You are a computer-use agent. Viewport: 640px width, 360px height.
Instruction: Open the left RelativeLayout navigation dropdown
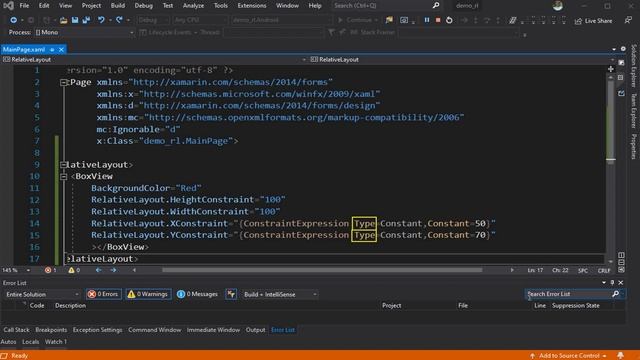point(154,60)
